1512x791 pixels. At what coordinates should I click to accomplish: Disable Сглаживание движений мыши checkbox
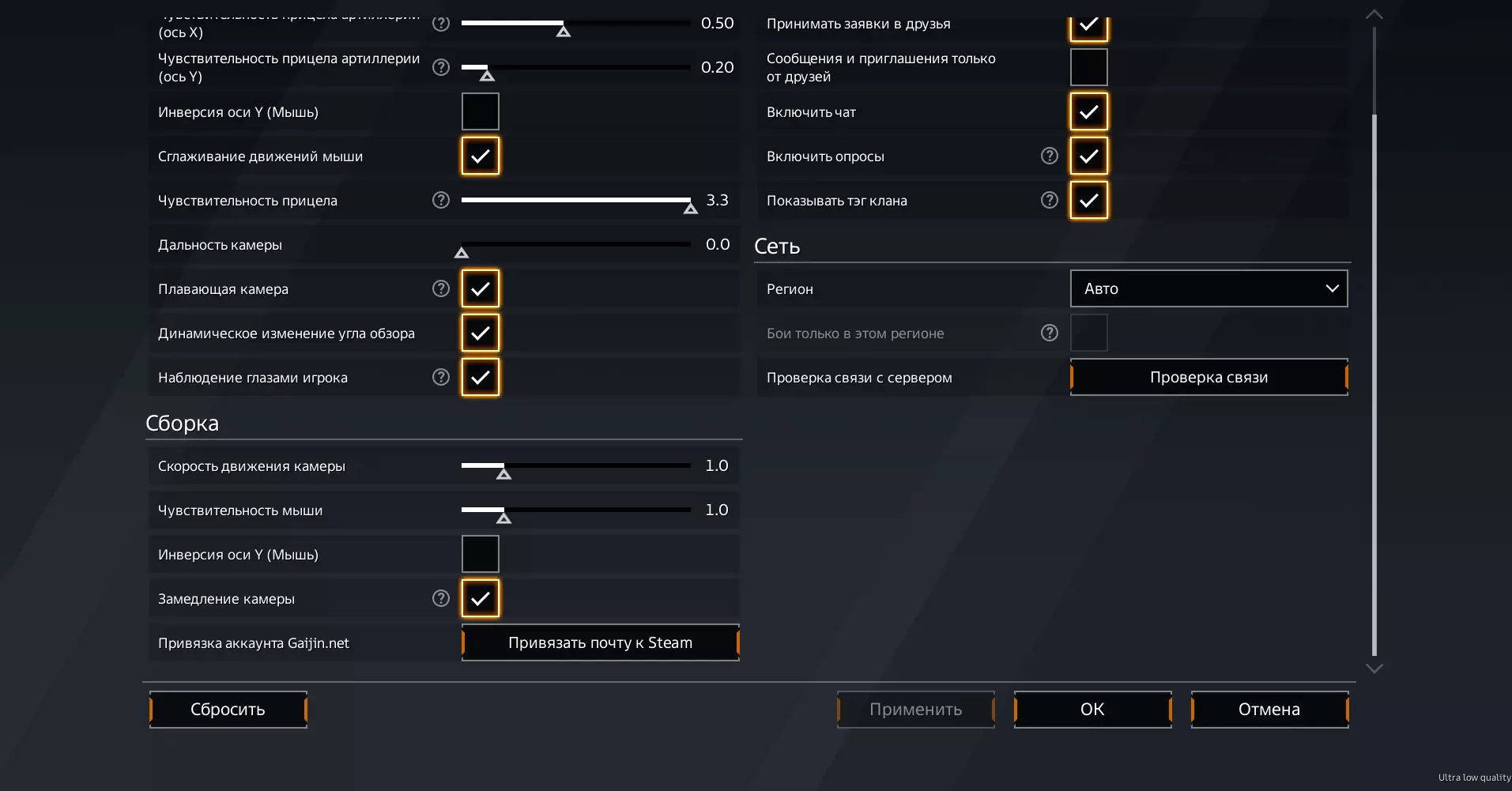coord(481,156)
